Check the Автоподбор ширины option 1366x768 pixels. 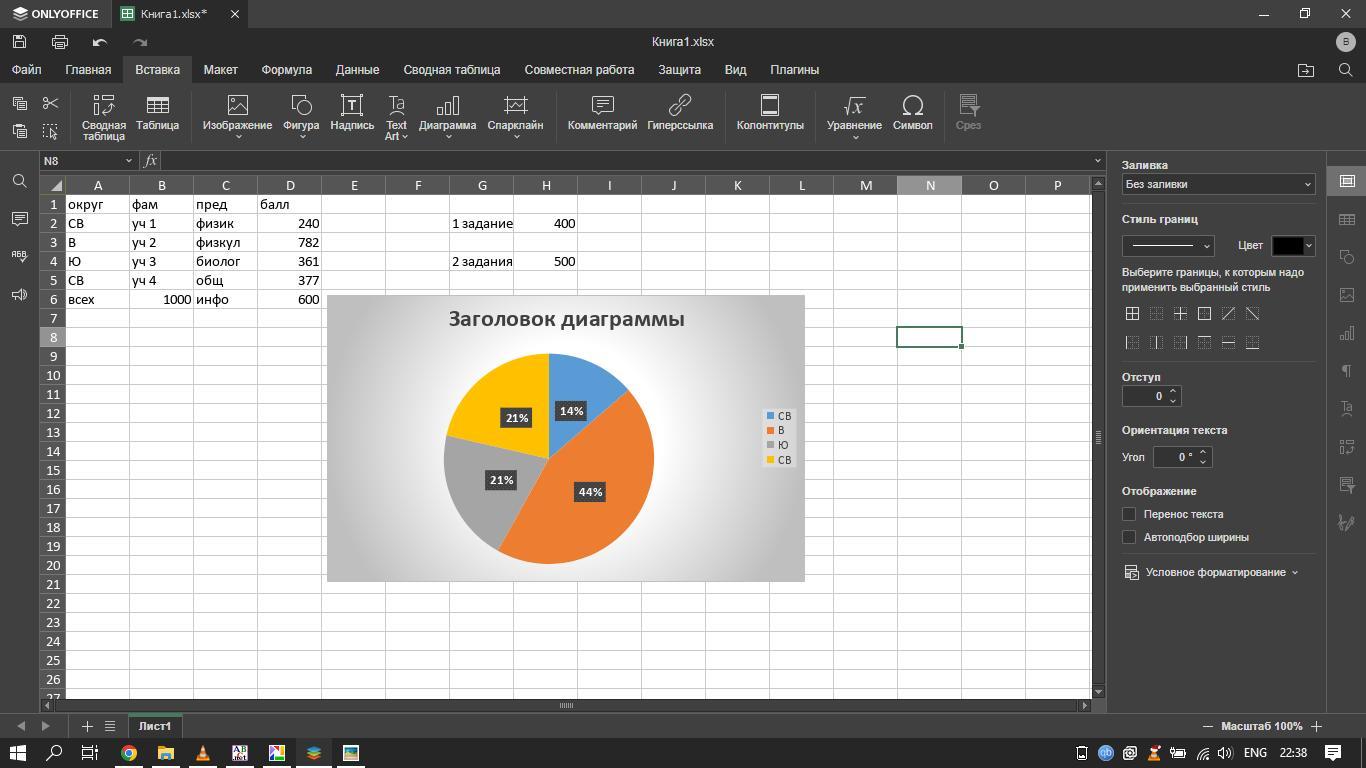[x=1129, y=537]
